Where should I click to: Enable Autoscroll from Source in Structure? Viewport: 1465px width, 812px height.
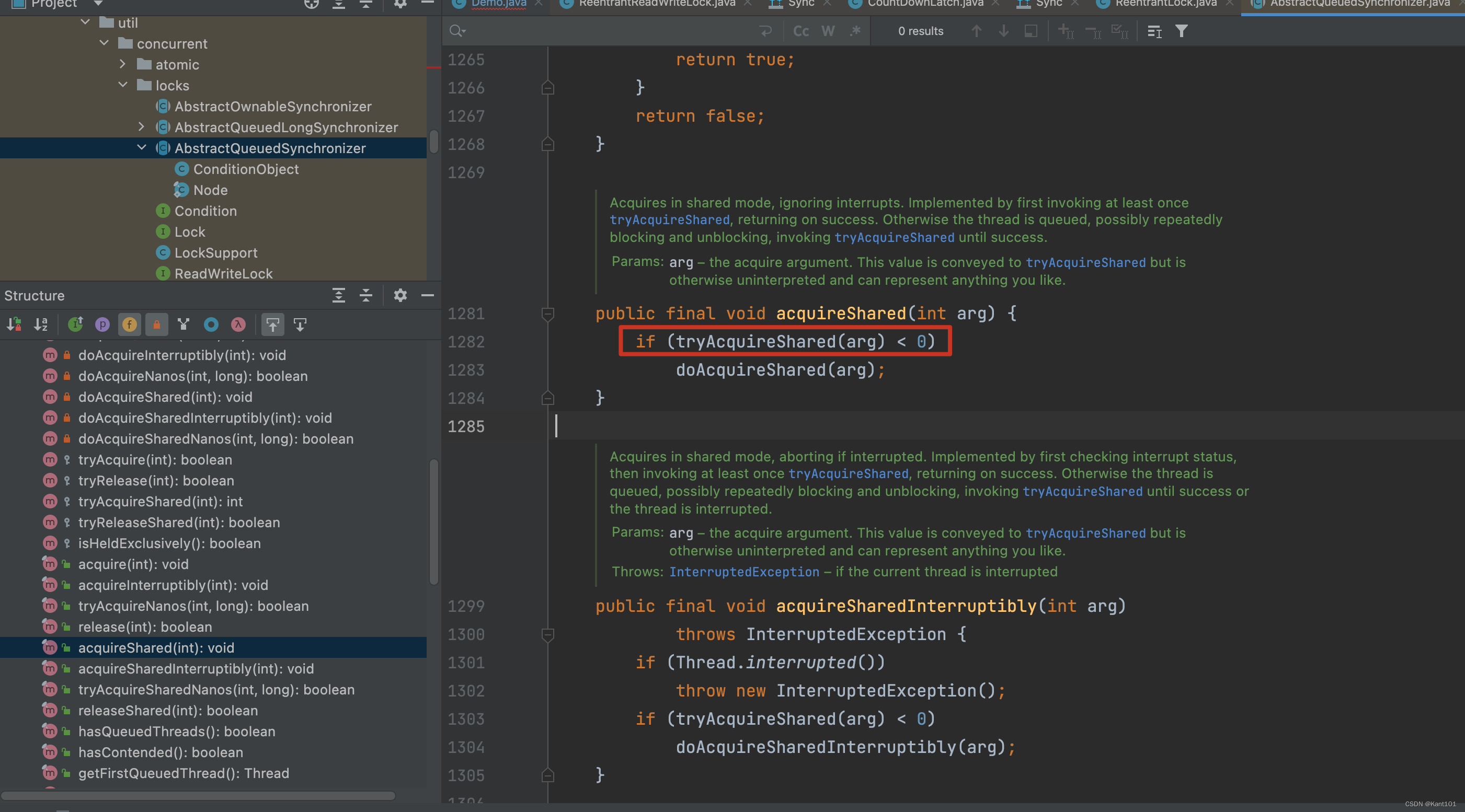[x=300, y=324]
